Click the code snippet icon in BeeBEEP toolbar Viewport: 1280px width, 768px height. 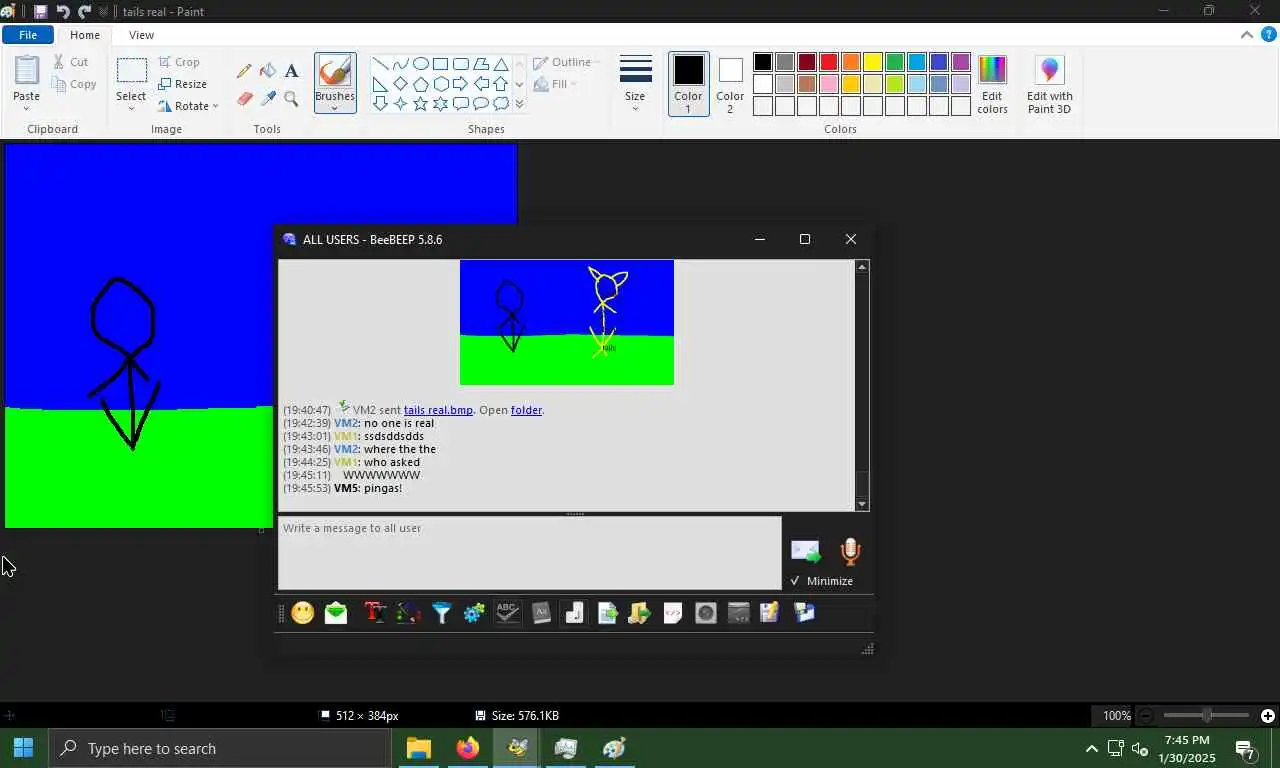[x=673, y=613]
